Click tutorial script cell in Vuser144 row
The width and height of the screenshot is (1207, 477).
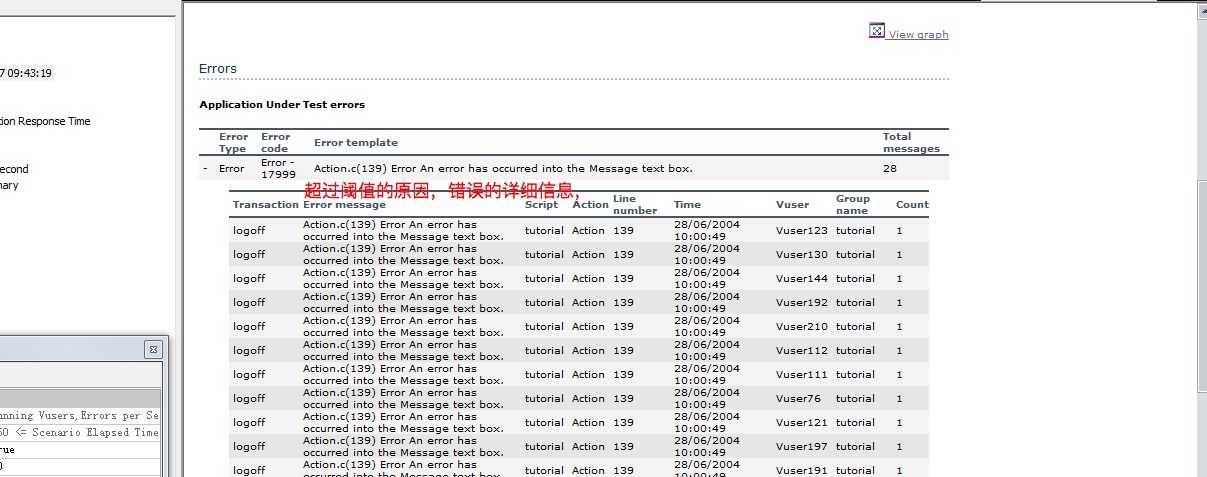tap(544, 279)
